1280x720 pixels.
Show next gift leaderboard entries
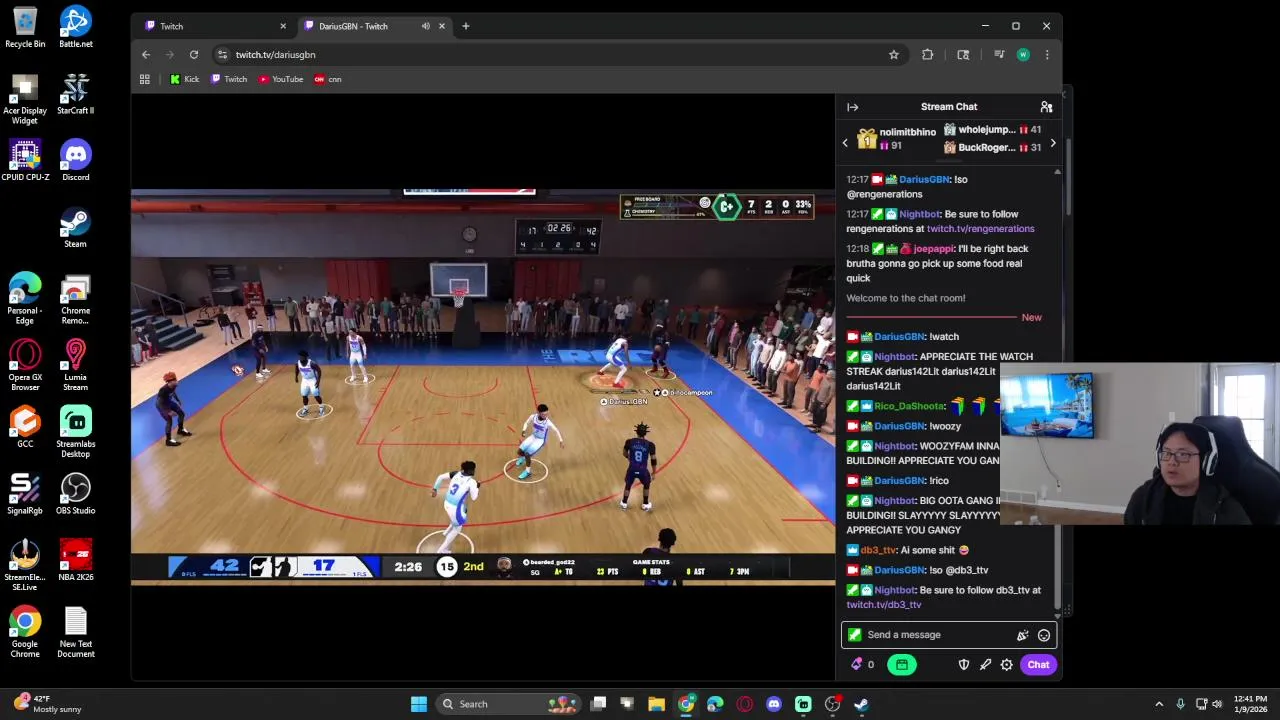tap(1052, 143)
